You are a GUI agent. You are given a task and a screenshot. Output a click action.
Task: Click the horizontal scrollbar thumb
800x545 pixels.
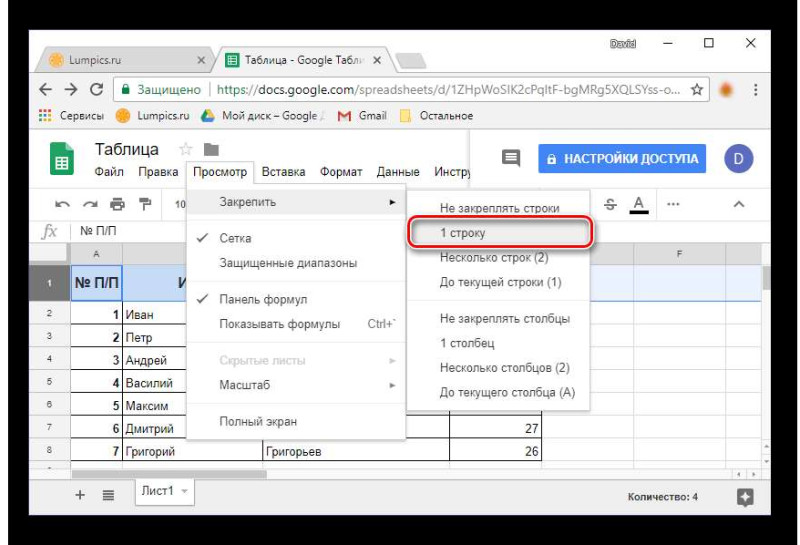click(169, 474)
